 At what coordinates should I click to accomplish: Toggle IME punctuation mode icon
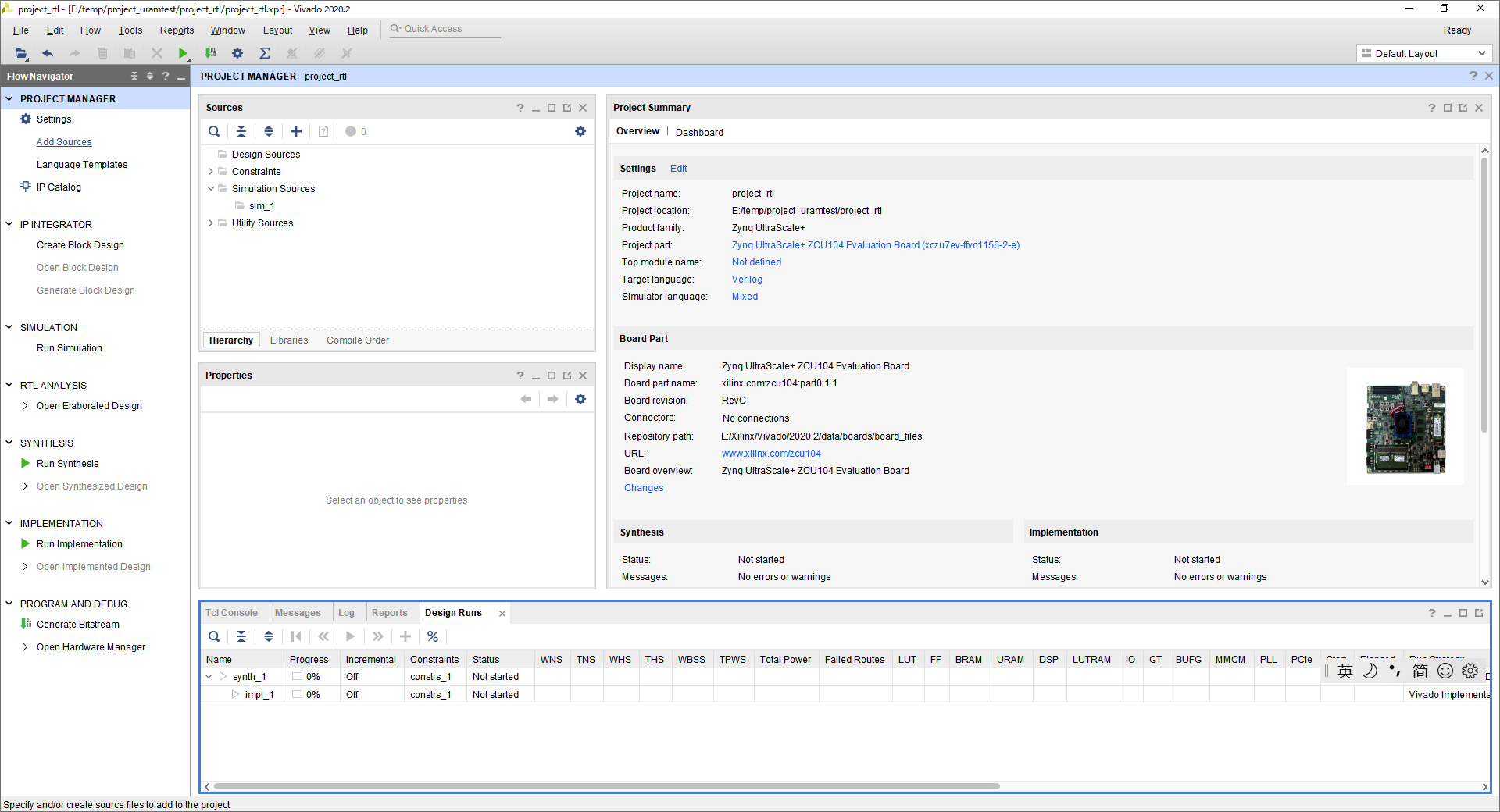[1395, 671]
